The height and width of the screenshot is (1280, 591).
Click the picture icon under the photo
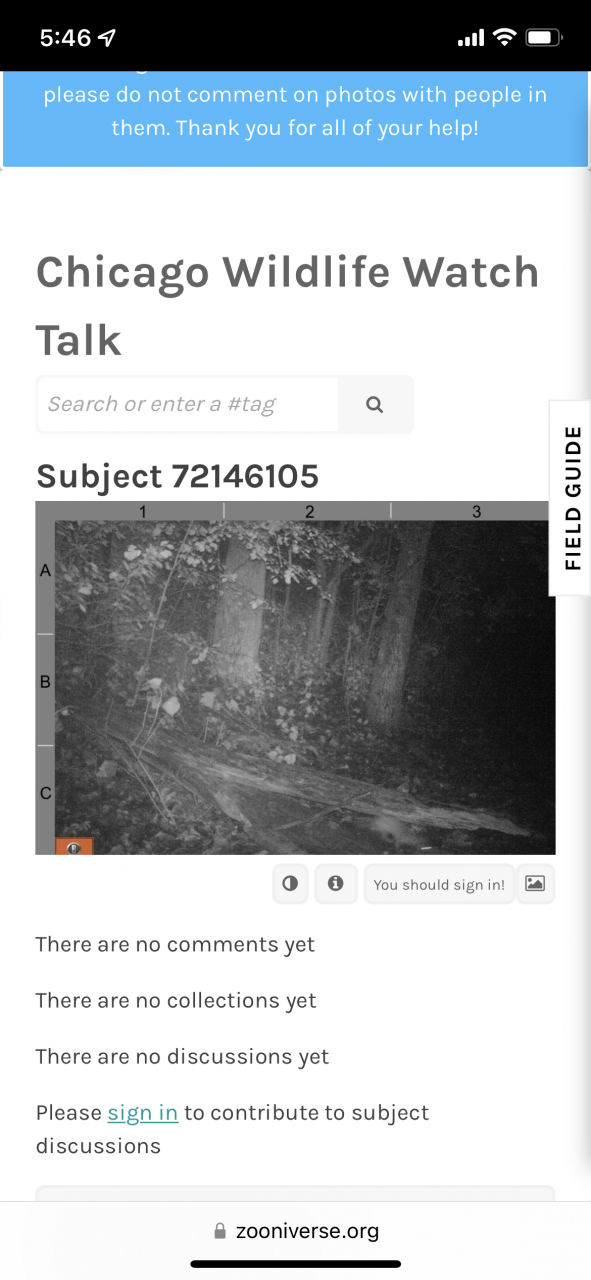535,884
